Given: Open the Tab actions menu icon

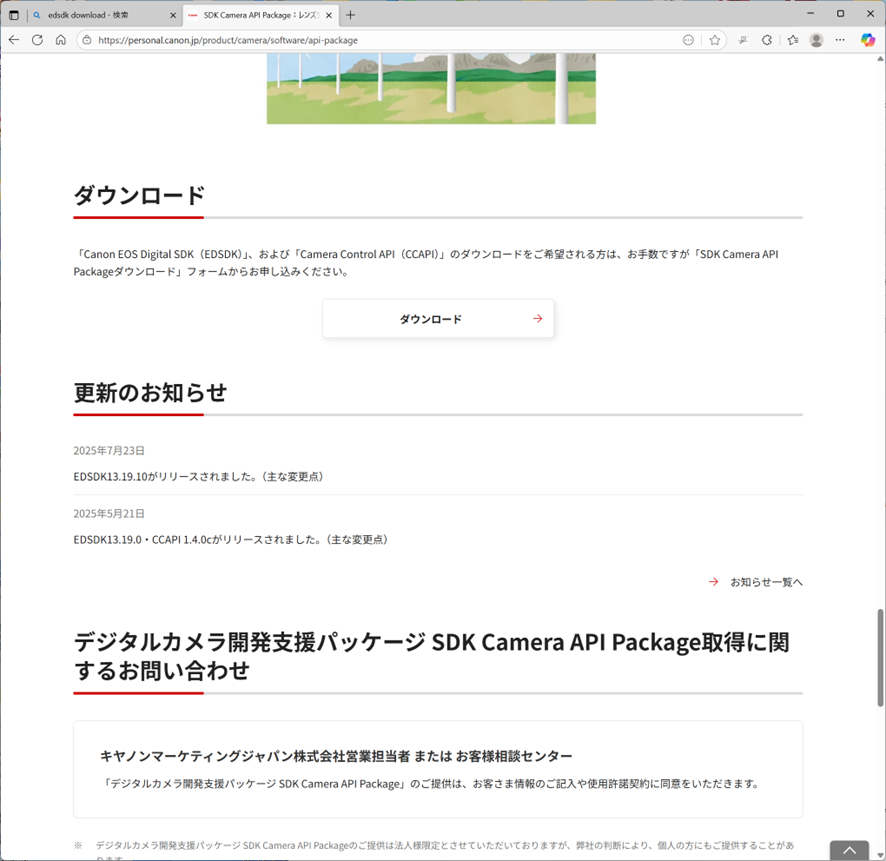Looking at the screenshot, I should click(14, 15).
